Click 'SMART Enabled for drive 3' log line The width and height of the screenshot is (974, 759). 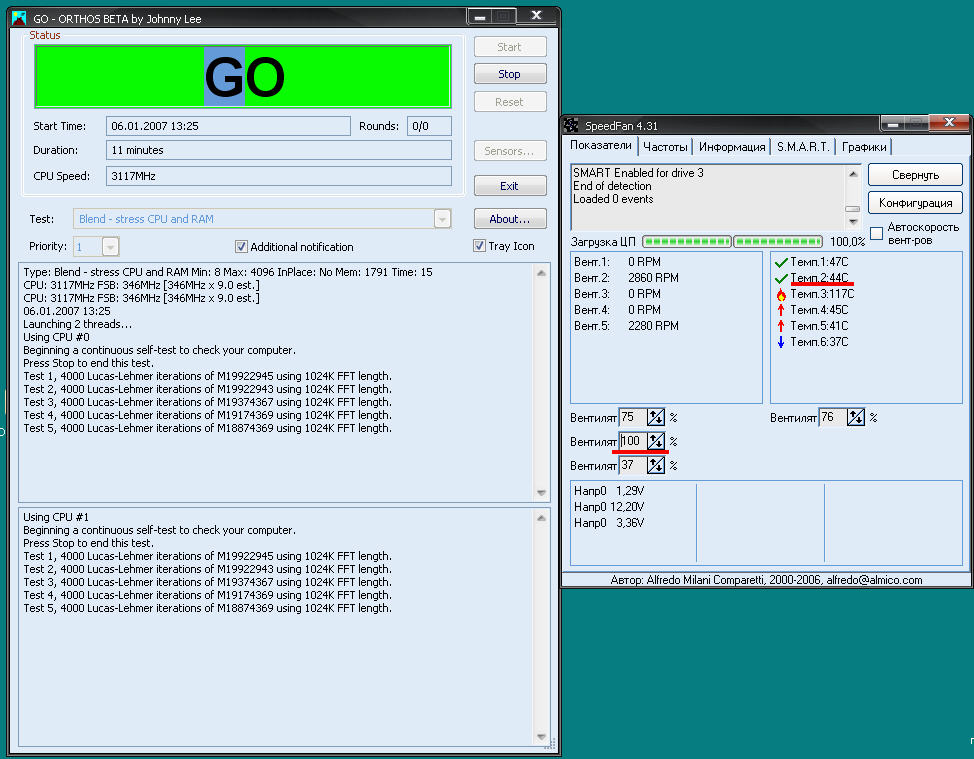(x=638, y=173)
